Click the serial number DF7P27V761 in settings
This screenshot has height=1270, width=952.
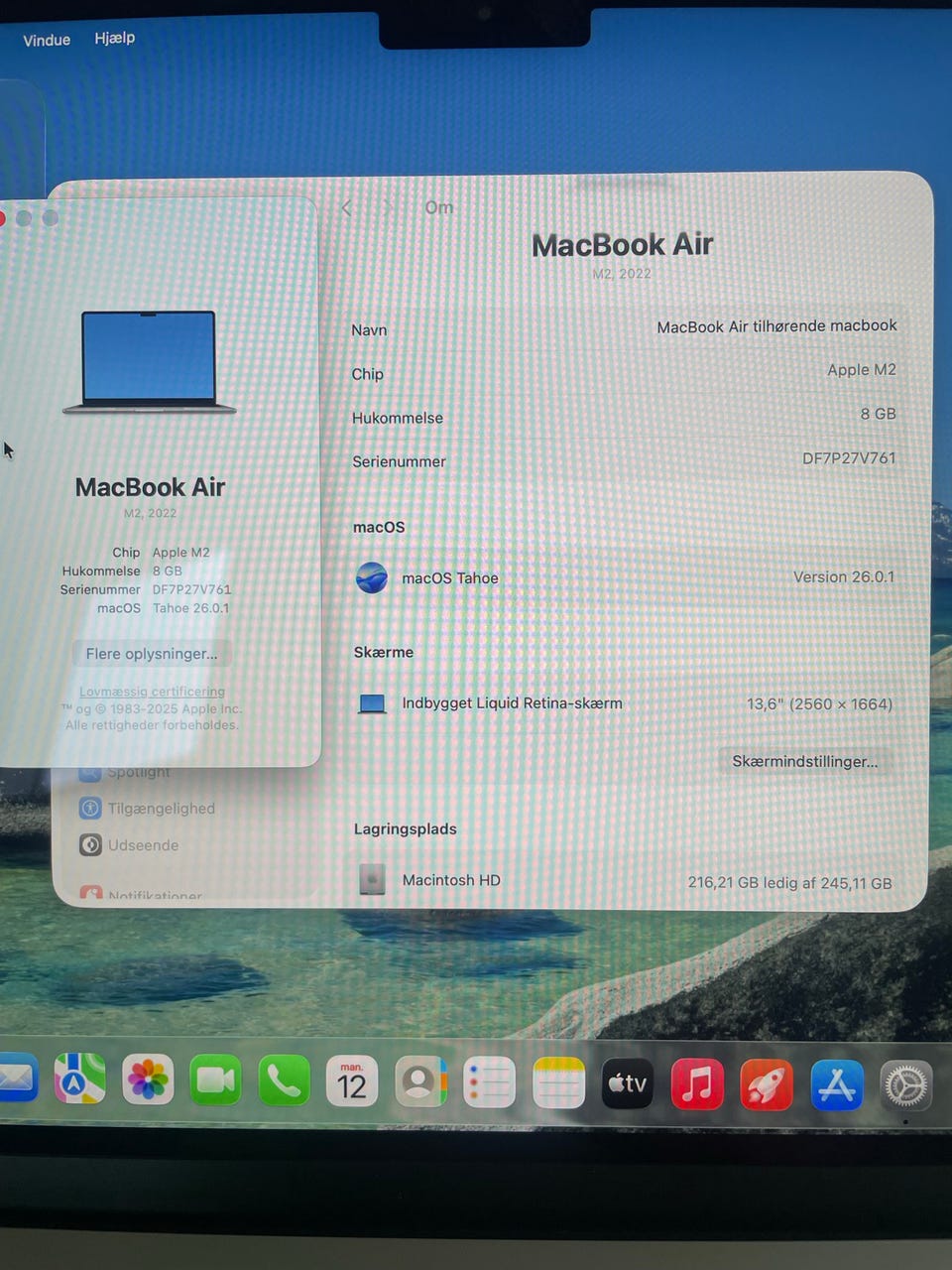coord(849,457)
